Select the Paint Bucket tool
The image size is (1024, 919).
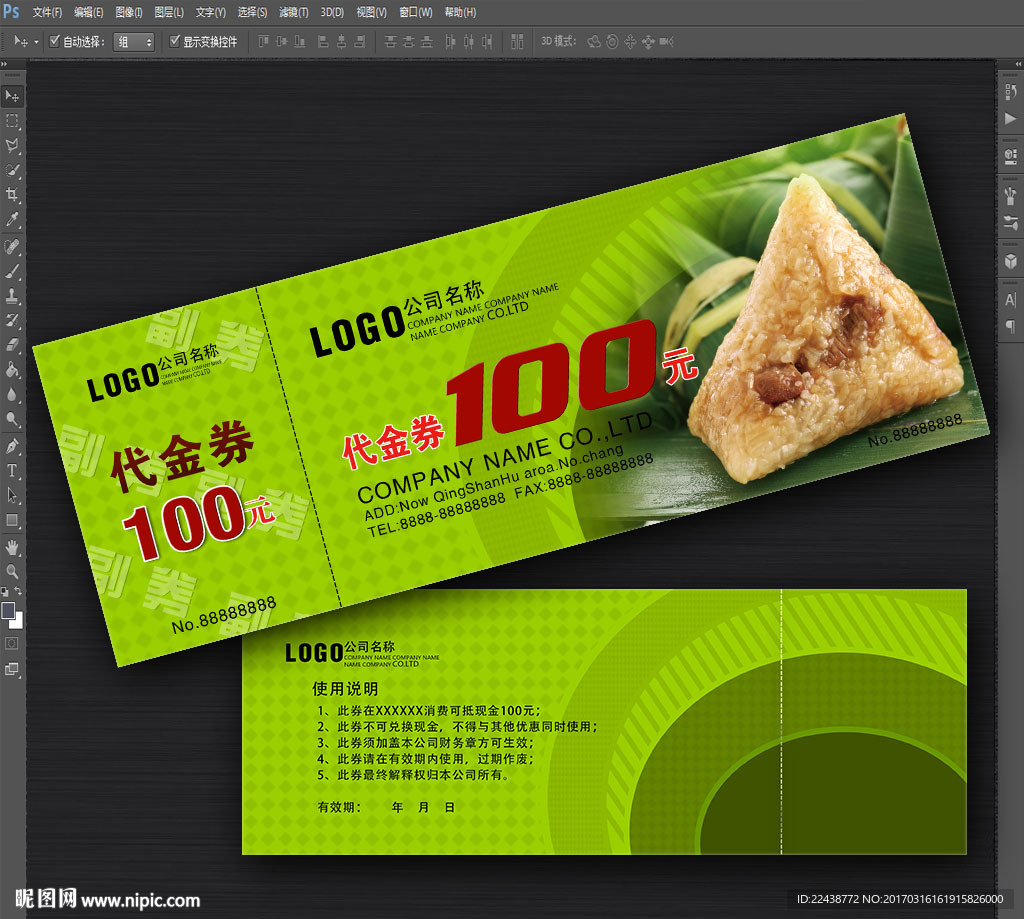pos(12,370)
